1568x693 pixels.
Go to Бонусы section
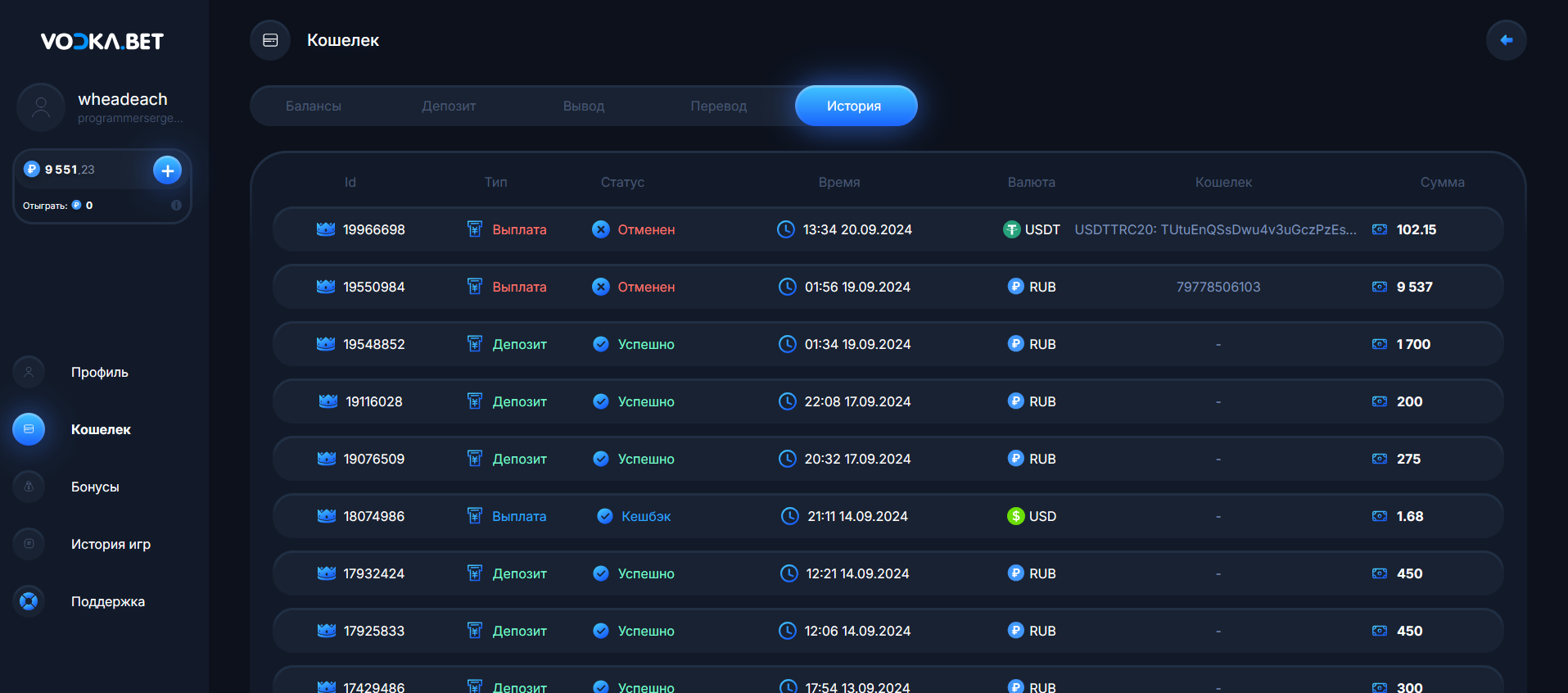pos(95,487)
